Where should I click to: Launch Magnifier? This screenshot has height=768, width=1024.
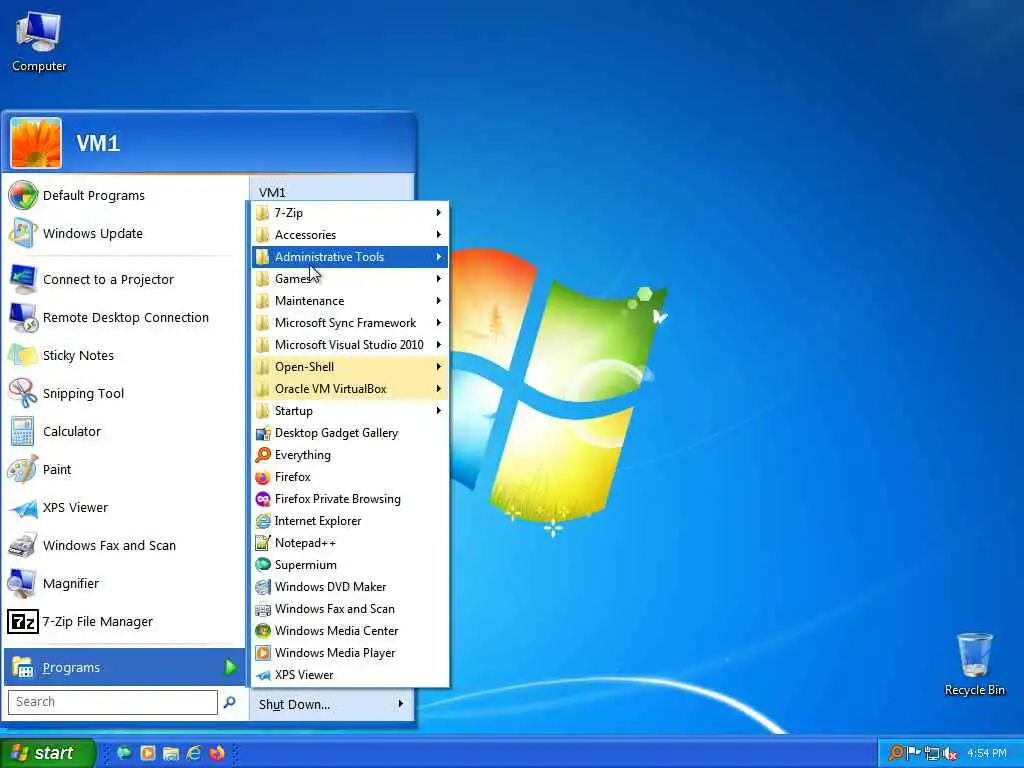[x=124, y=583]
